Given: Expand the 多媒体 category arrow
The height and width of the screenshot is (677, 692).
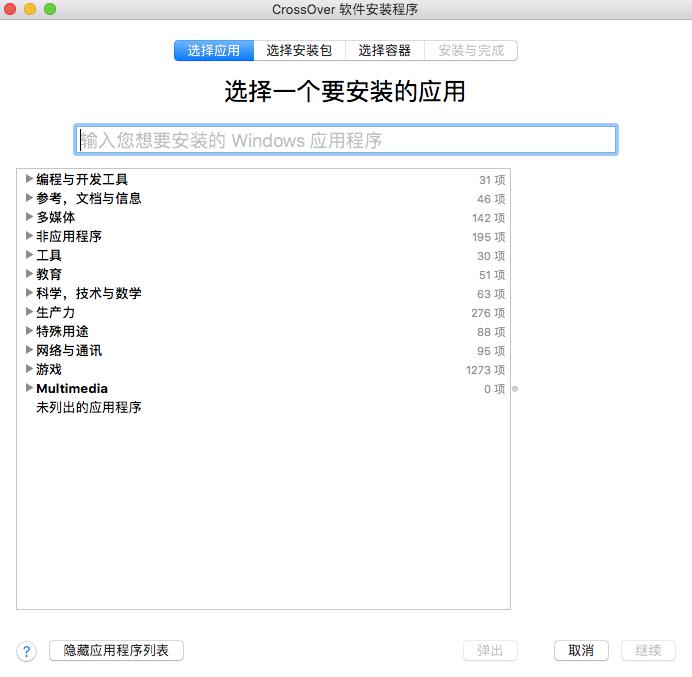Looking at the screenshot, I should point(29,217).
